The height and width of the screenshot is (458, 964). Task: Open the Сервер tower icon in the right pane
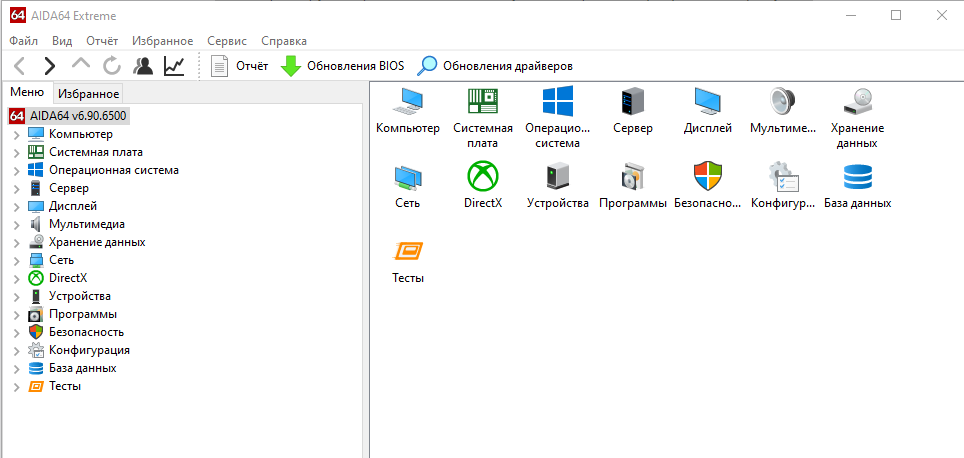[x=633, y=101]
